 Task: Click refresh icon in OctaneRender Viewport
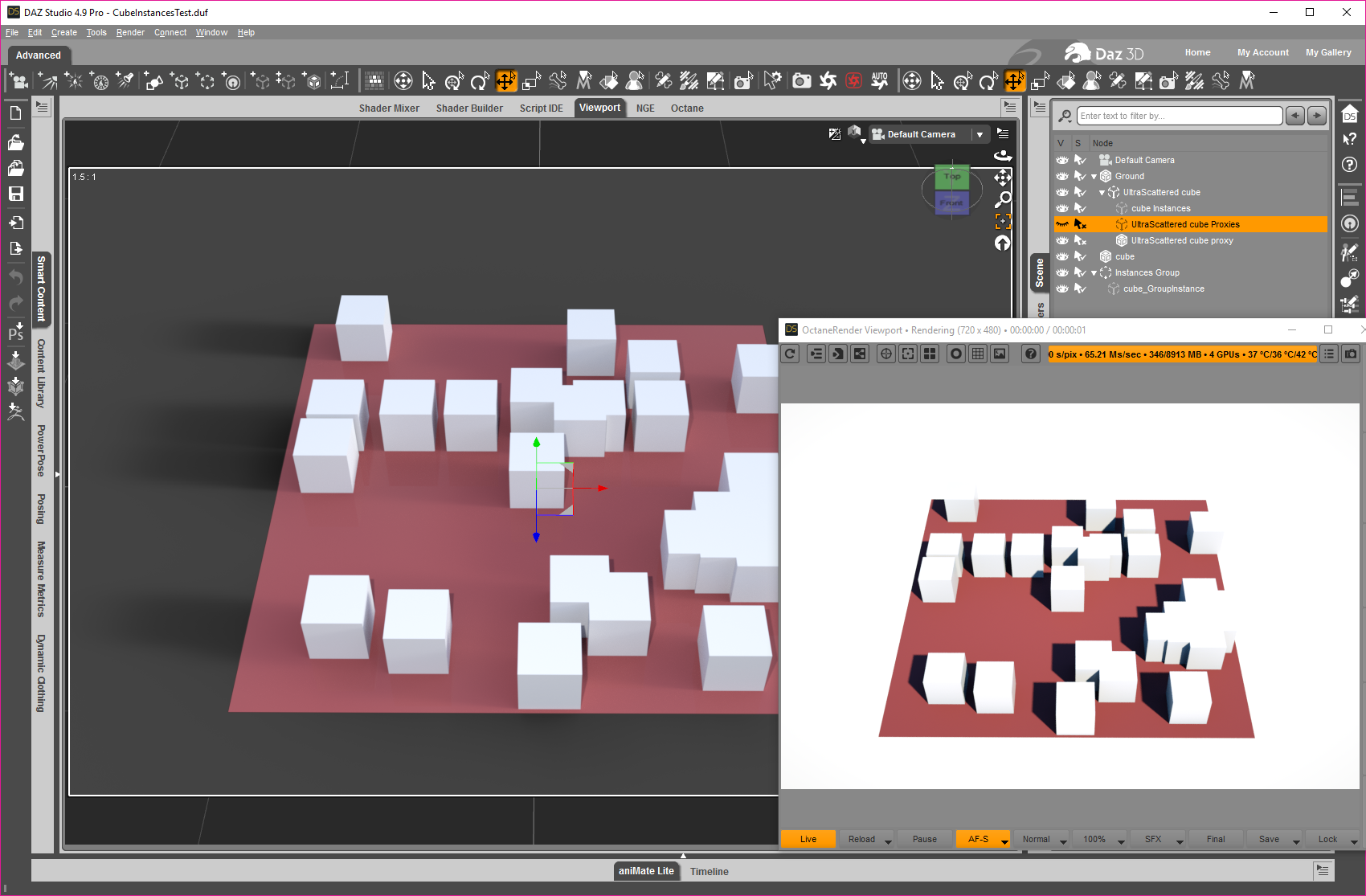[x=791, y=354]
